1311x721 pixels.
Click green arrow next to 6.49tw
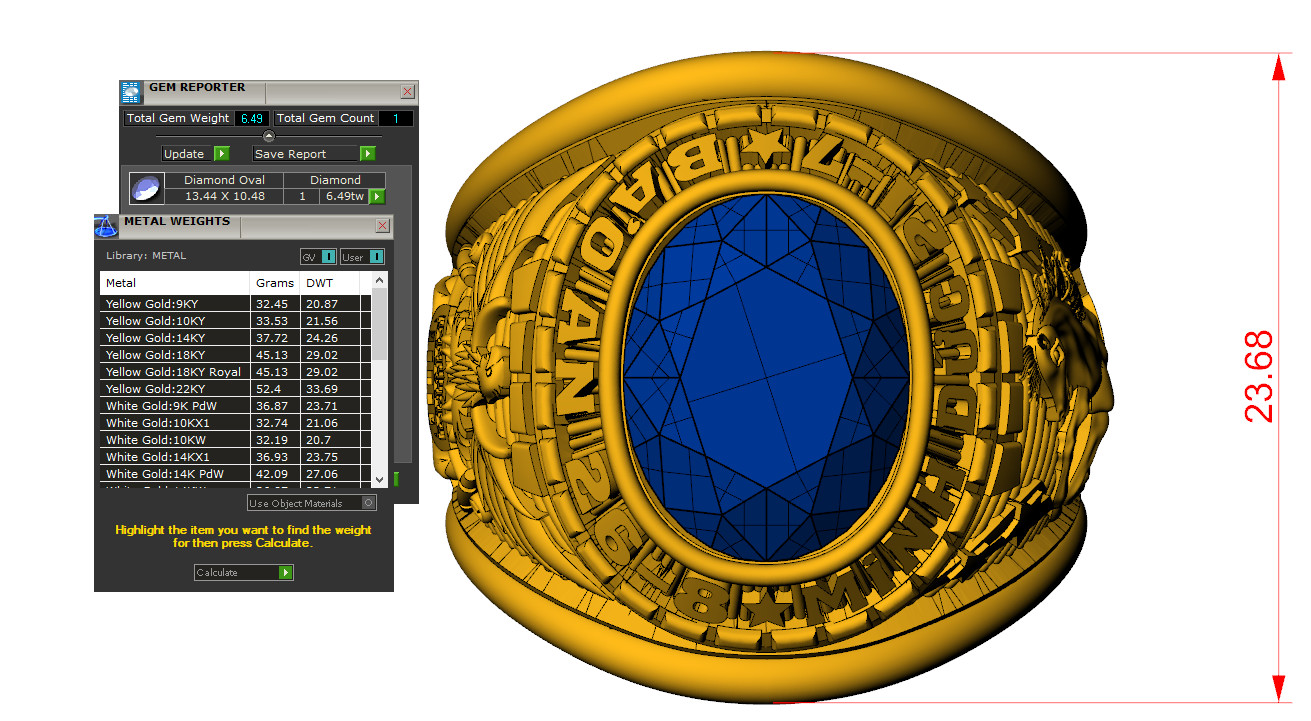click(x=377, y=196)
